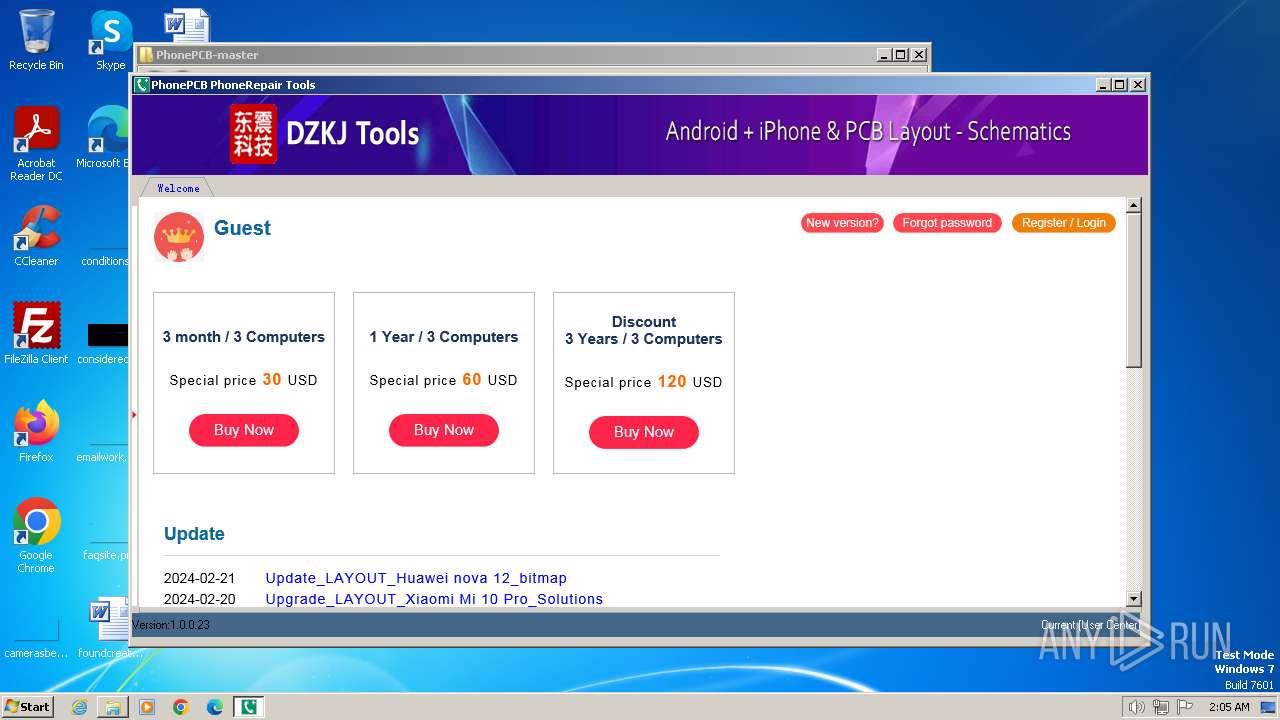The height and width of the screenshot is (720, 1280).
Task: Click Forgot password button
Action: pos(947,223)
